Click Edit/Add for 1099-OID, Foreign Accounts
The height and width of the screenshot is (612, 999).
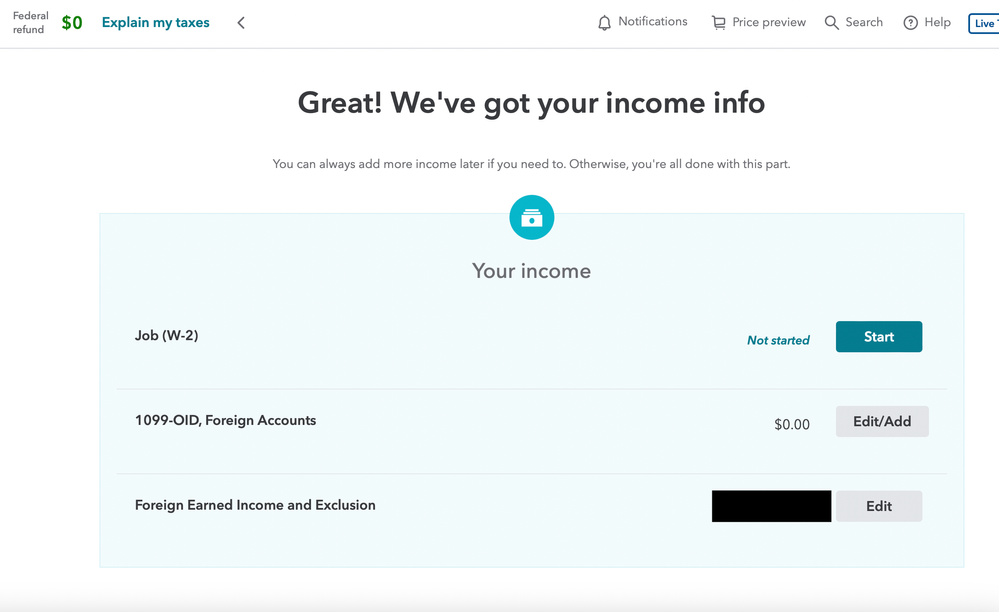coord(882,421)
